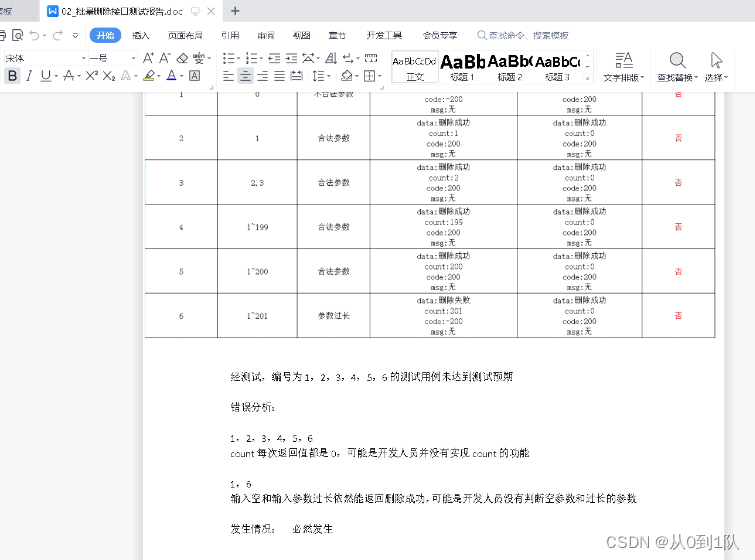Decrease paragraph indent

tap(274, 58)
